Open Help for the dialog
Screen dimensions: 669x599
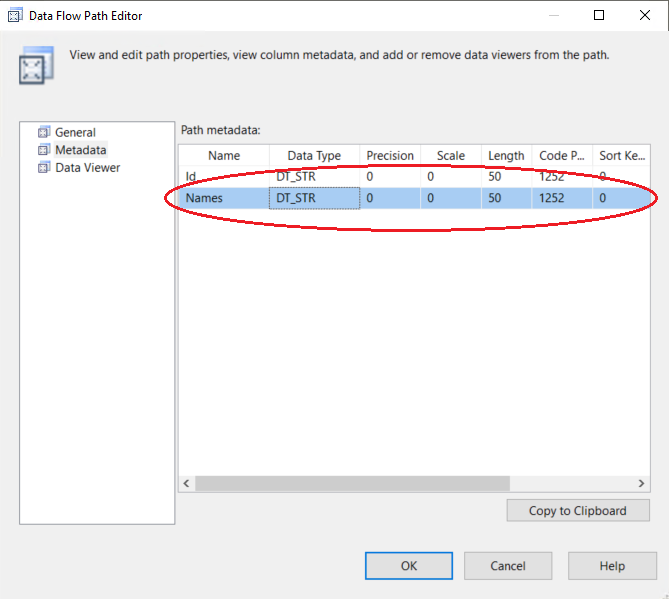click(x=612, y=566)
